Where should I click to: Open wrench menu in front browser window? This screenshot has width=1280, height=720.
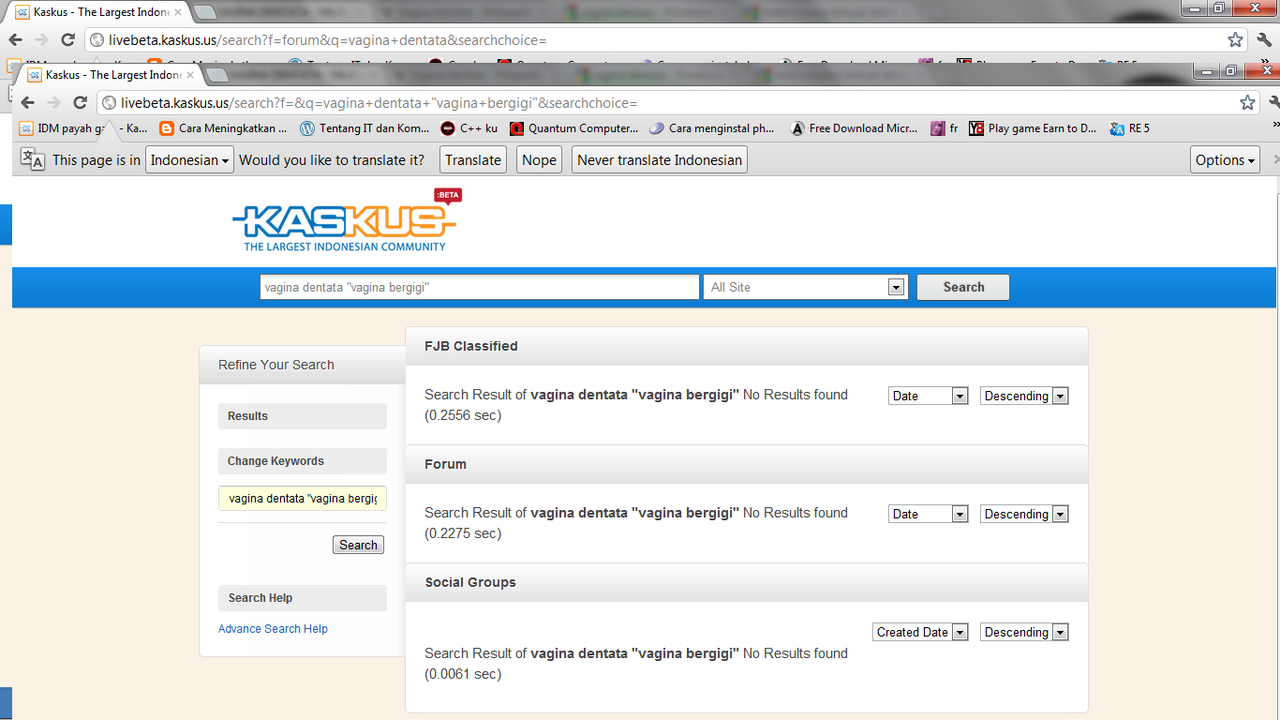click(x=1274, y=102)
